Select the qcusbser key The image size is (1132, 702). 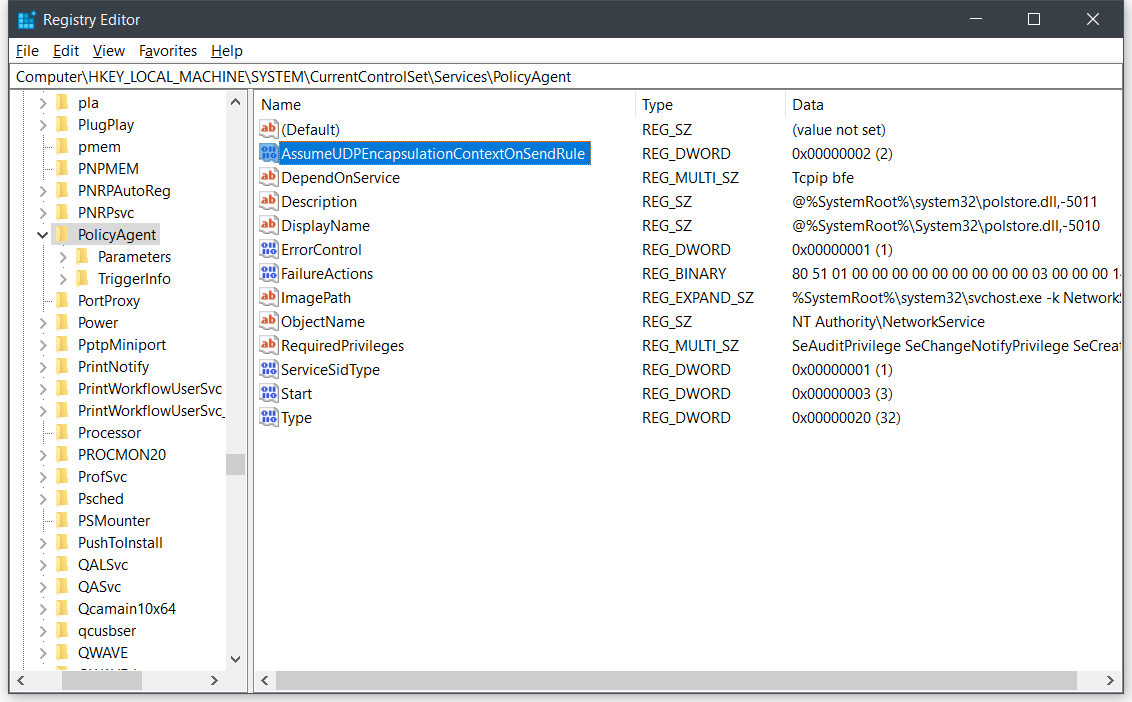point(107,630)
